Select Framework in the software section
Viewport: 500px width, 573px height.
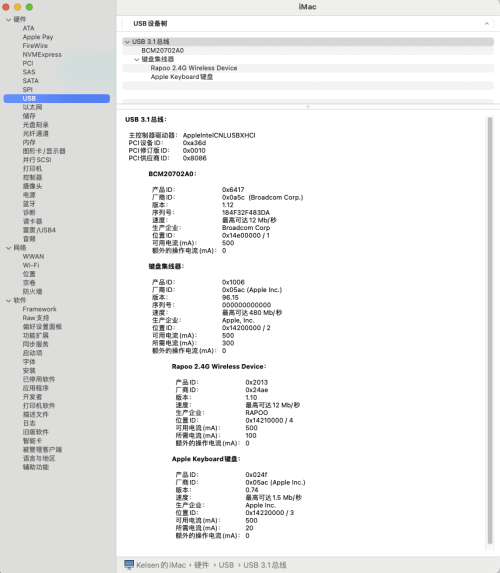click(39, 310)
